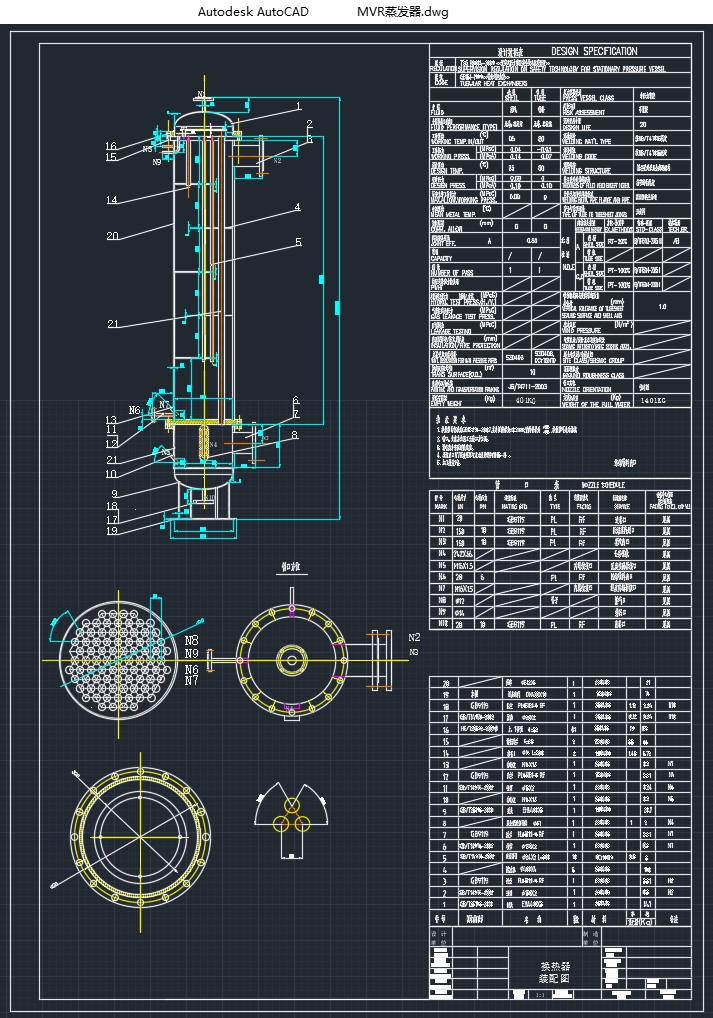Click part callout number 9
The image size is (713, 1018).
click(115, 494)
